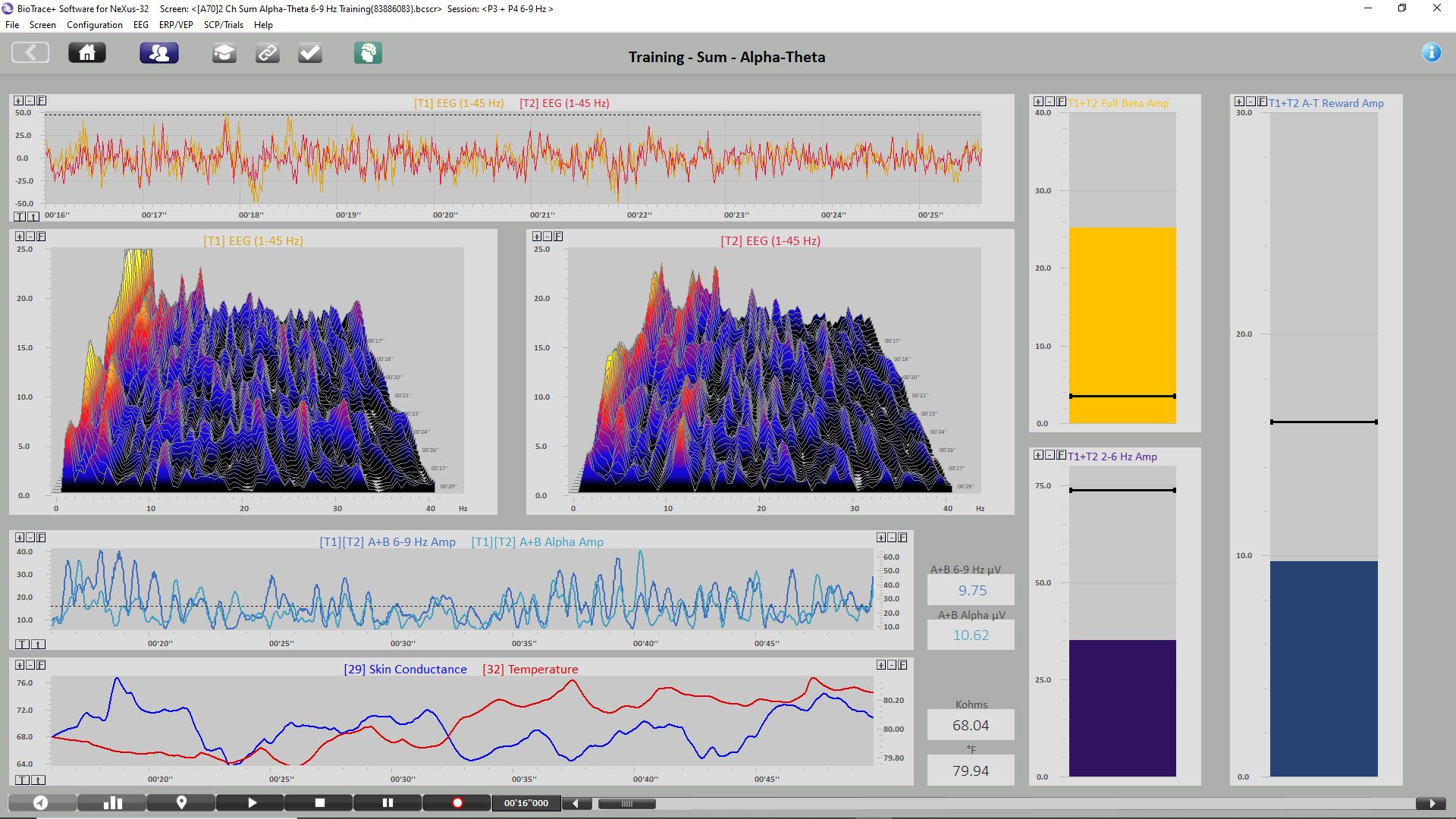Zoom in Skin Conductance chart left plus button
The width and height of the screenshot is (1456, 819).
click(x=20, y=665)
